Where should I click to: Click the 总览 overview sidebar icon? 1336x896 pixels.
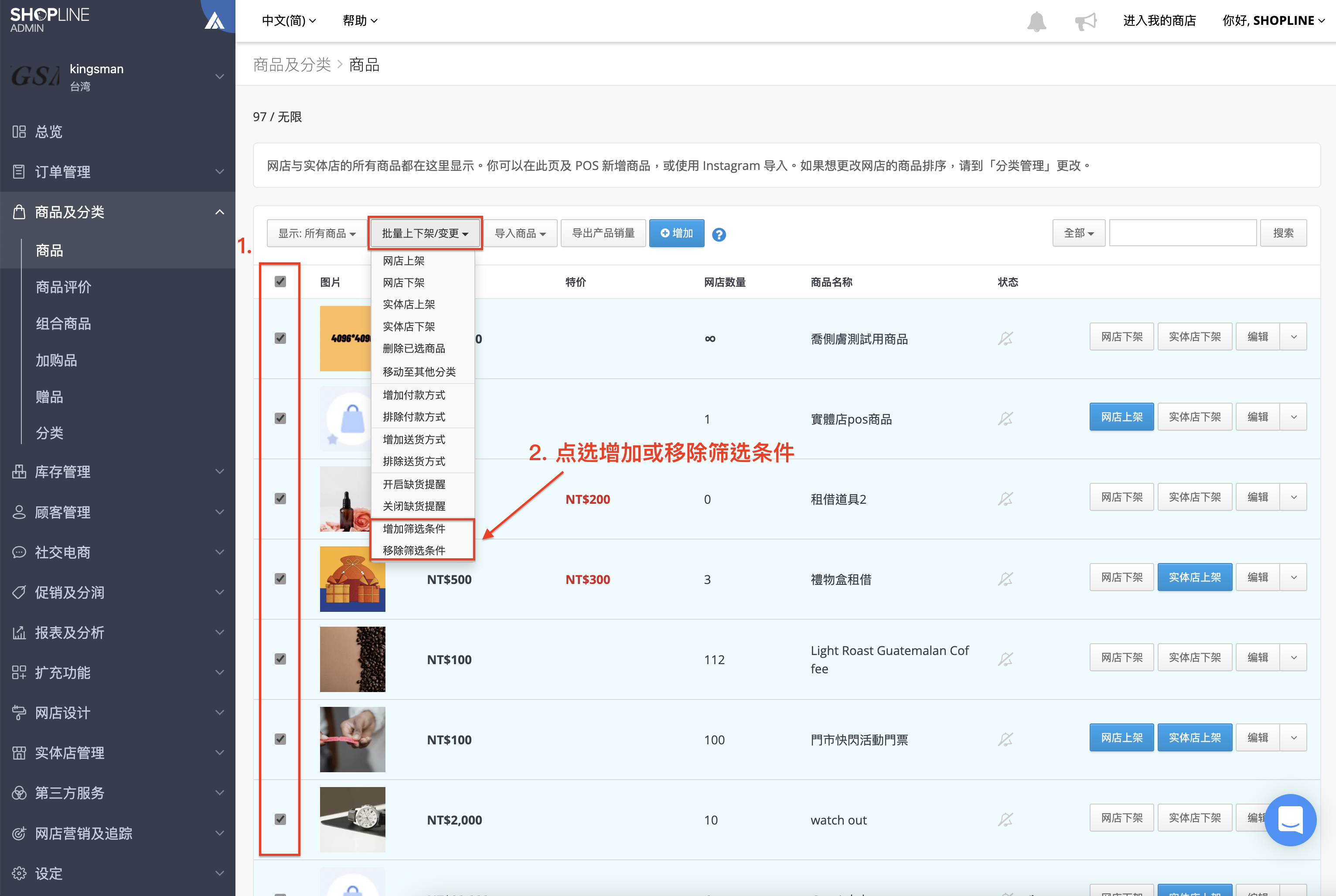(x=19, y=132)
